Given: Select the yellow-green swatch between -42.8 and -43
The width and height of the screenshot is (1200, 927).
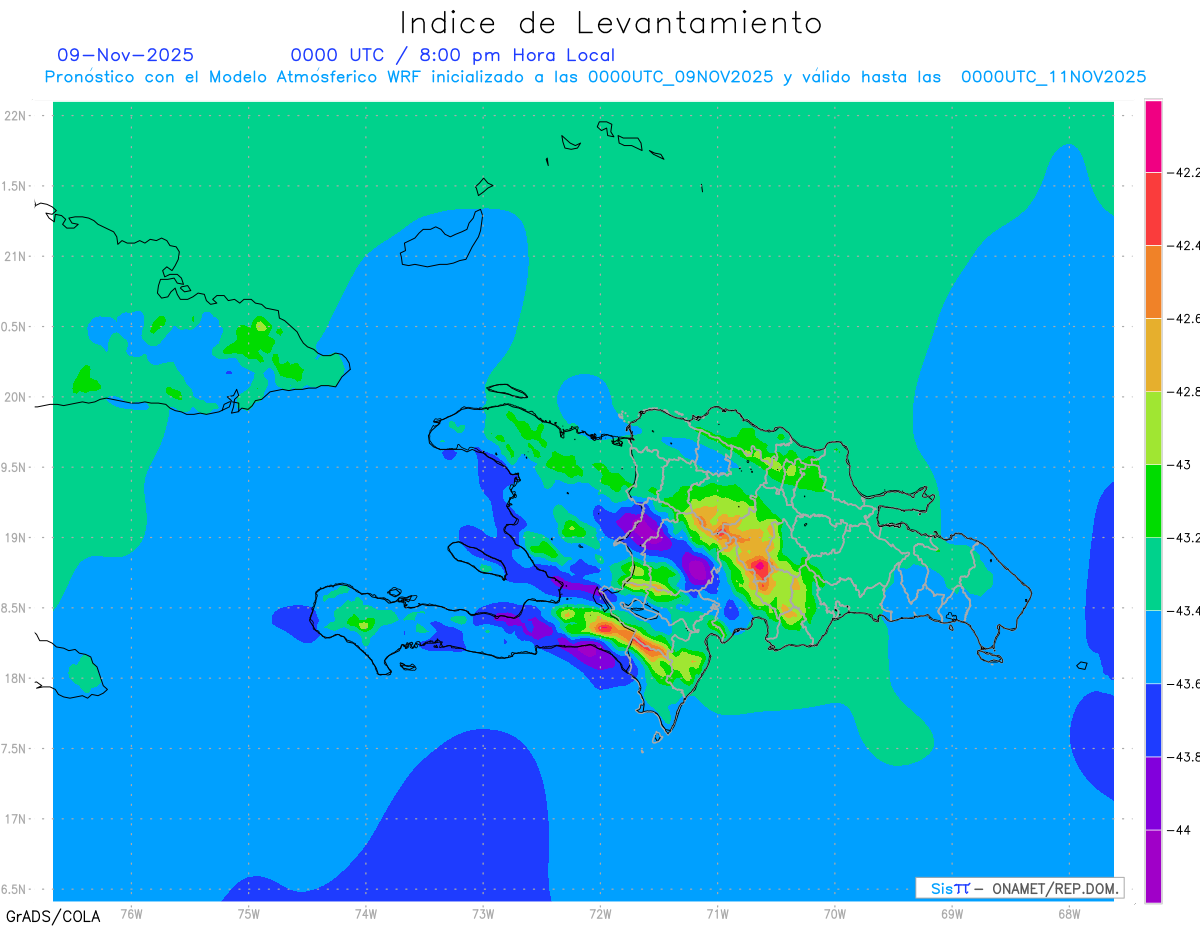Looking at the screenshot, I should 1153,428.
